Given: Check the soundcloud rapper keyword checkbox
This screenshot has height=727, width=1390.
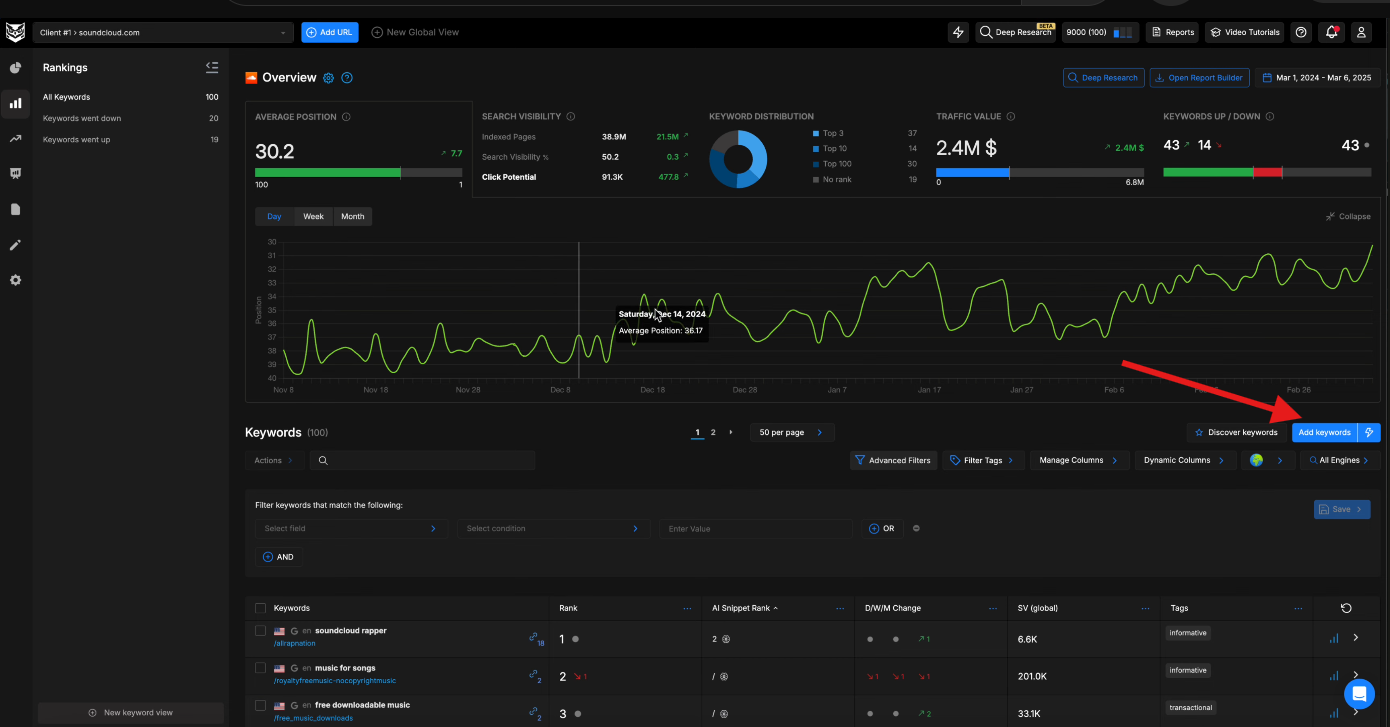Looking at the screenshot, I should [x=261, y=631].
